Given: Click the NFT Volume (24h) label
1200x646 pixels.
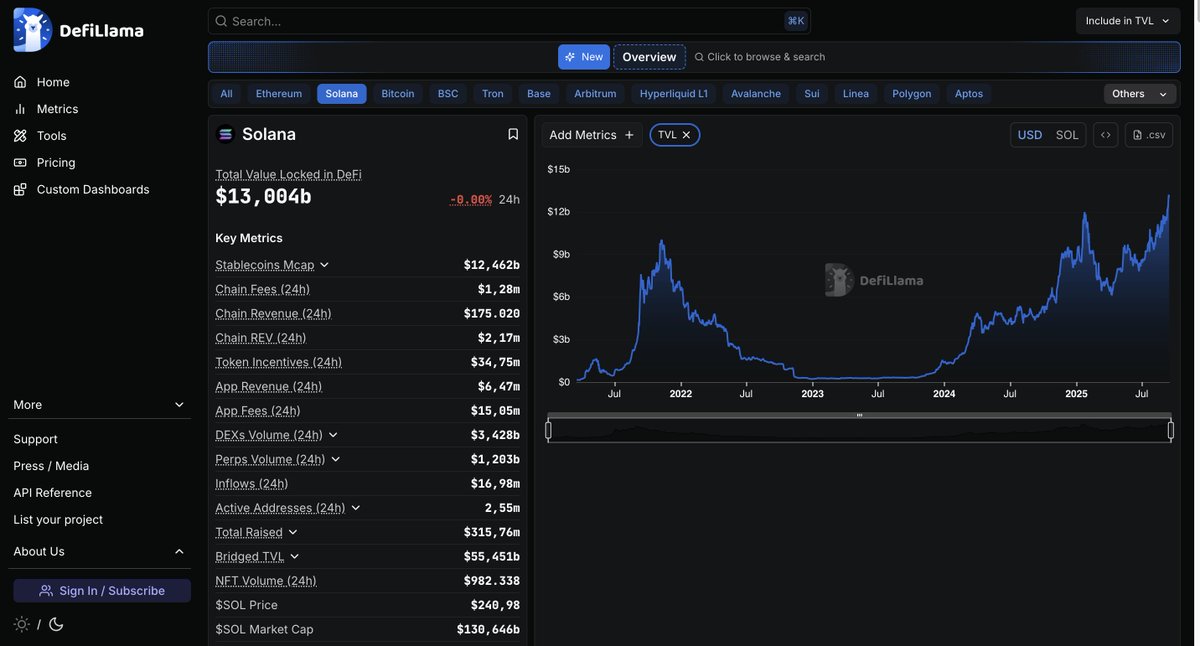Looking at the screenshot, I should pos(266,581).
